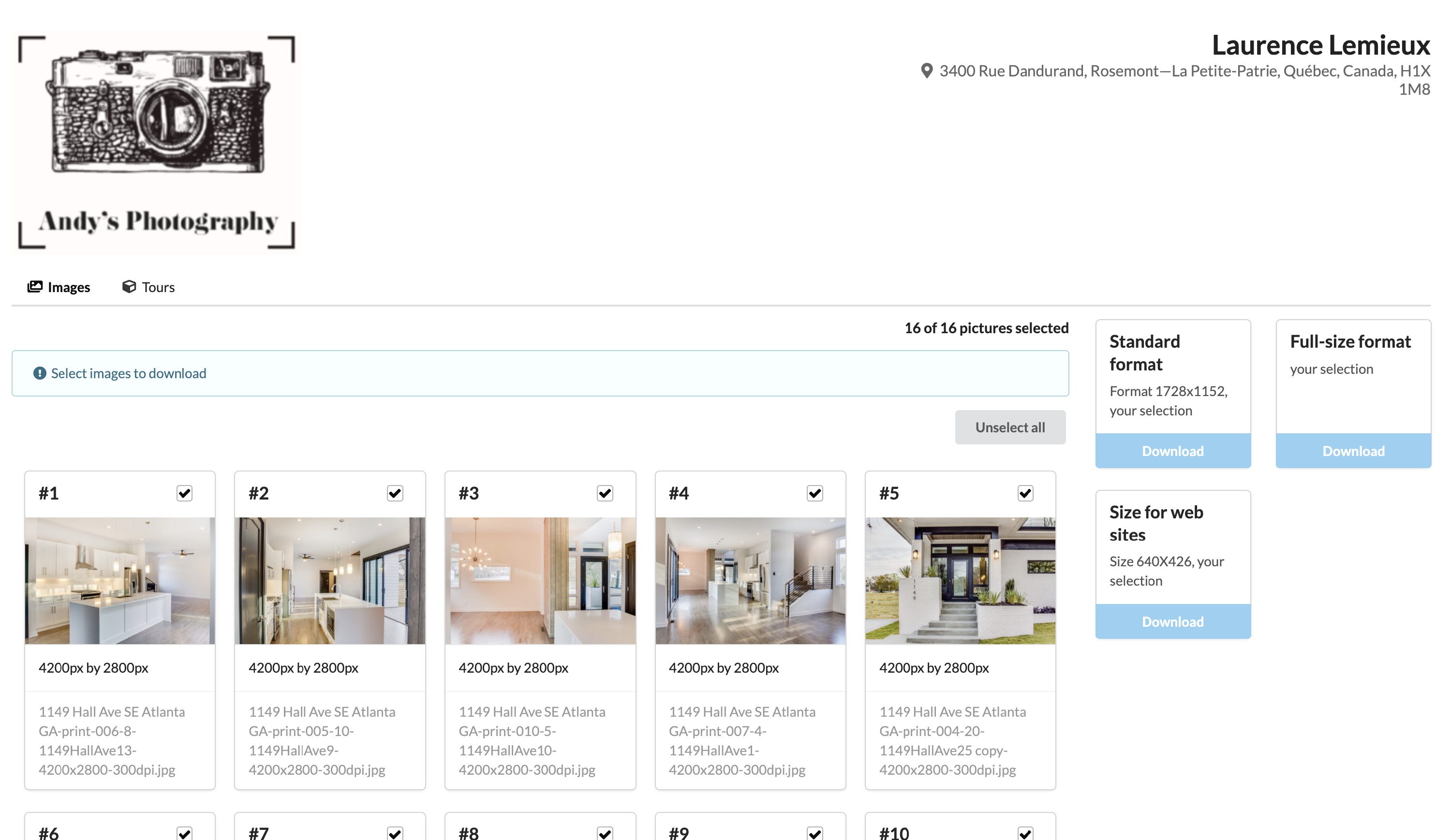Download the Standard format selection

[1172, 451]
